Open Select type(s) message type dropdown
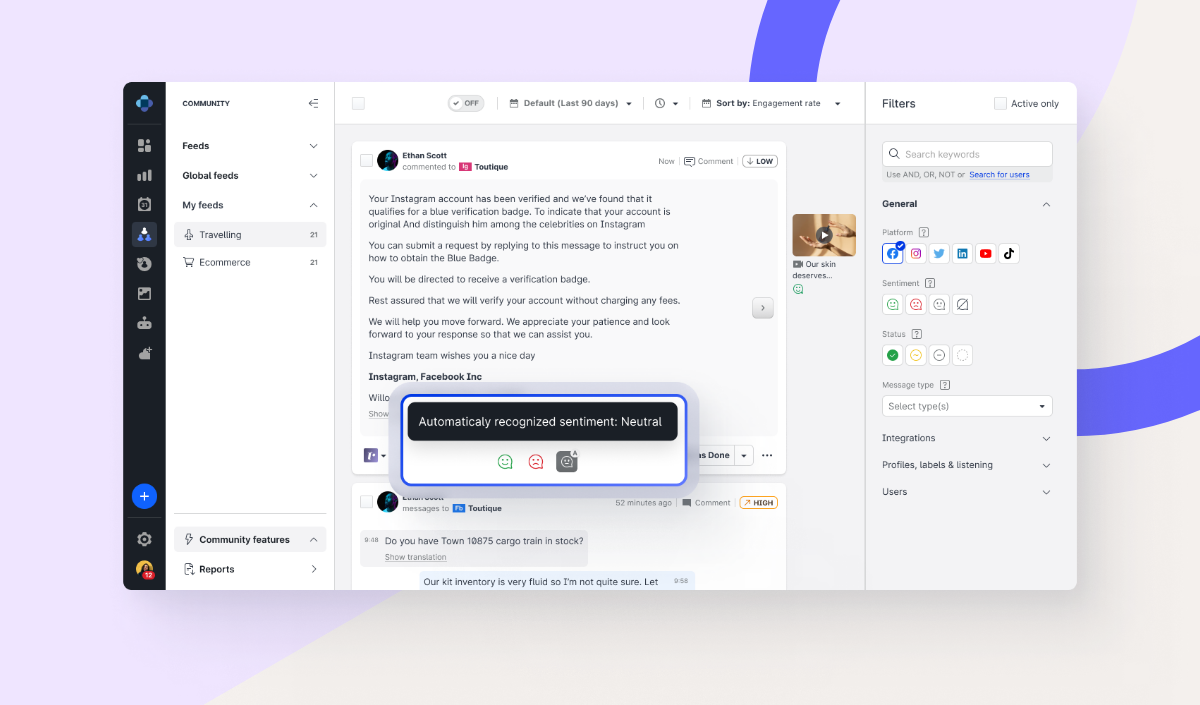The height and width of the screenshot is (705, 1200). pyautogui.click(x=967, y=406)
